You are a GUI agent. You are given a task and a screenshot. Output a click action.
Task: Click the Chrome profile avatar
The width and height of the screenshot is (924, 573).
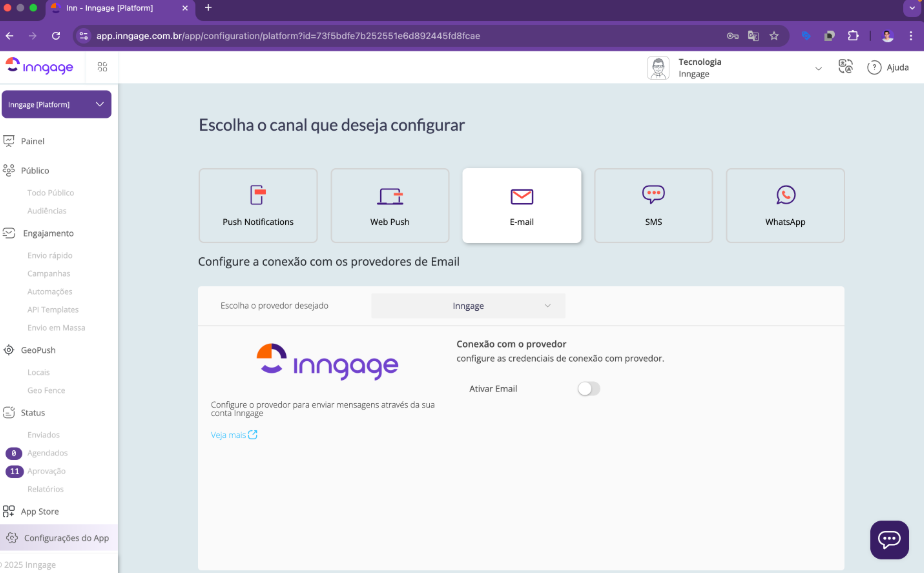887,36
